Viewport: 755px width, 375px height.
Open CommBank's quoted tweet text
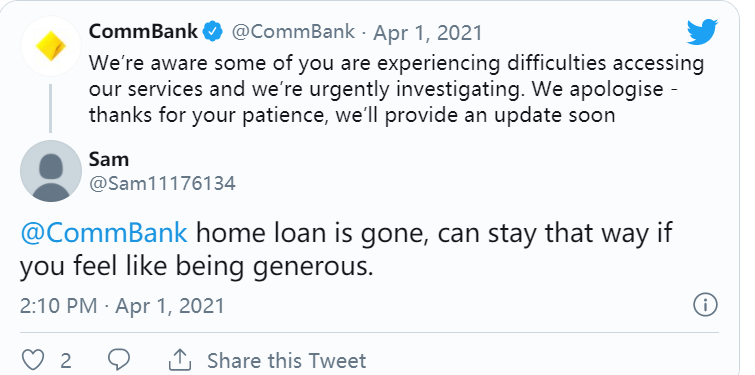pos(396,89)
